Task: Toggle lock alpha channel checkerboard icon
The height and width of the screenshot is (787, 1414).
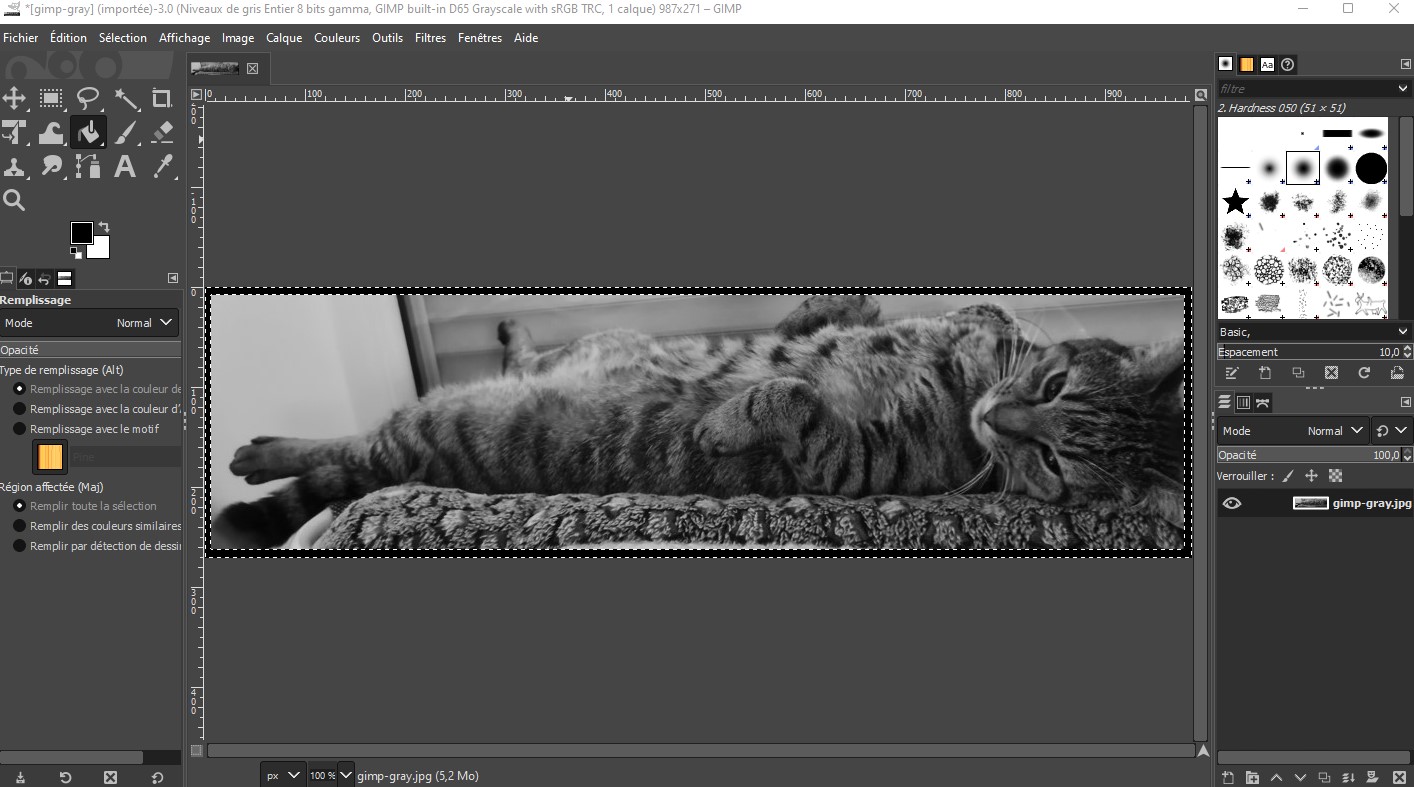Action: [1335, 476]
